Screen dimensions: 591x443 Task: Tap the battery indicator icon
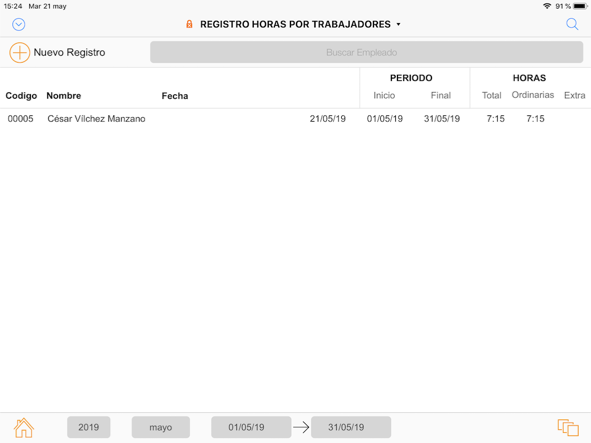(580, 6)
